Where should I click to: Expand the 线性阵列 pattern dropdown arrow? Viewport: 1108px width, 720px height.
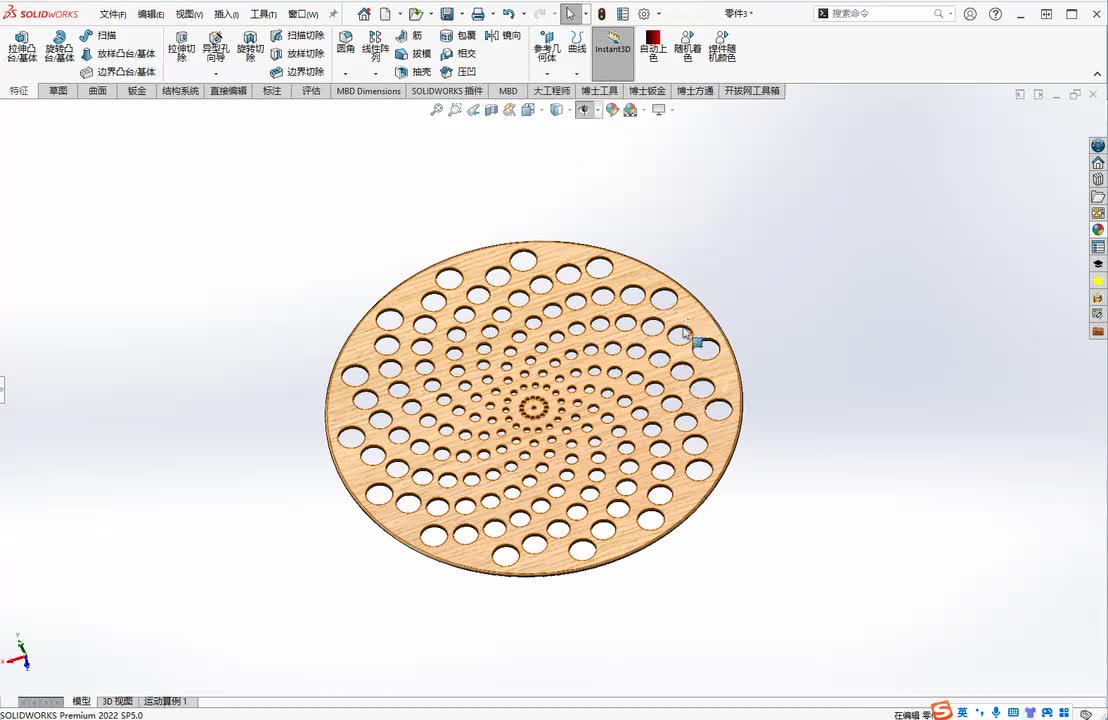tap(375, 73)
